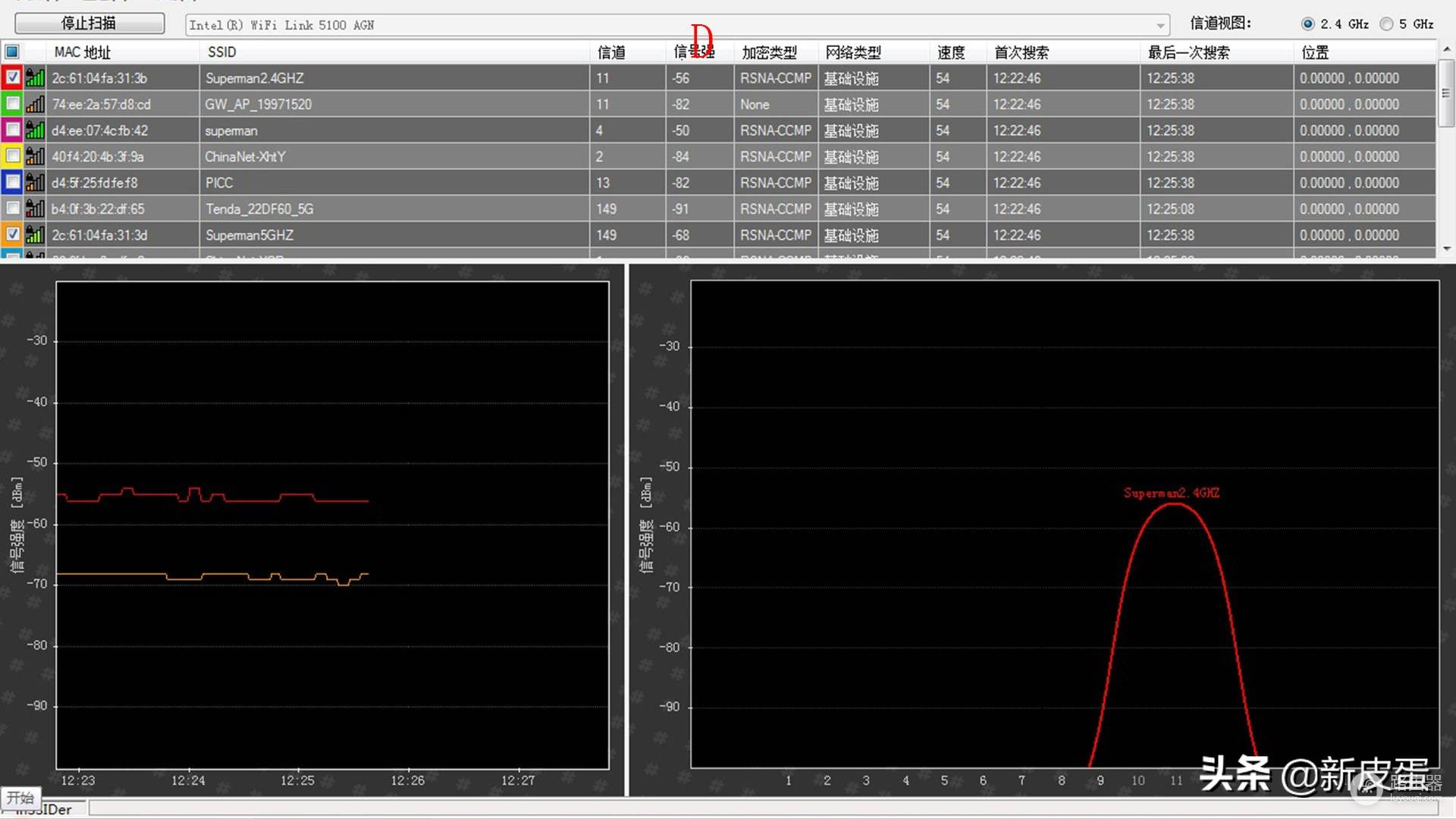
Task: Sort by the 速度 speed column header
Action: click(x=958, y=52)
